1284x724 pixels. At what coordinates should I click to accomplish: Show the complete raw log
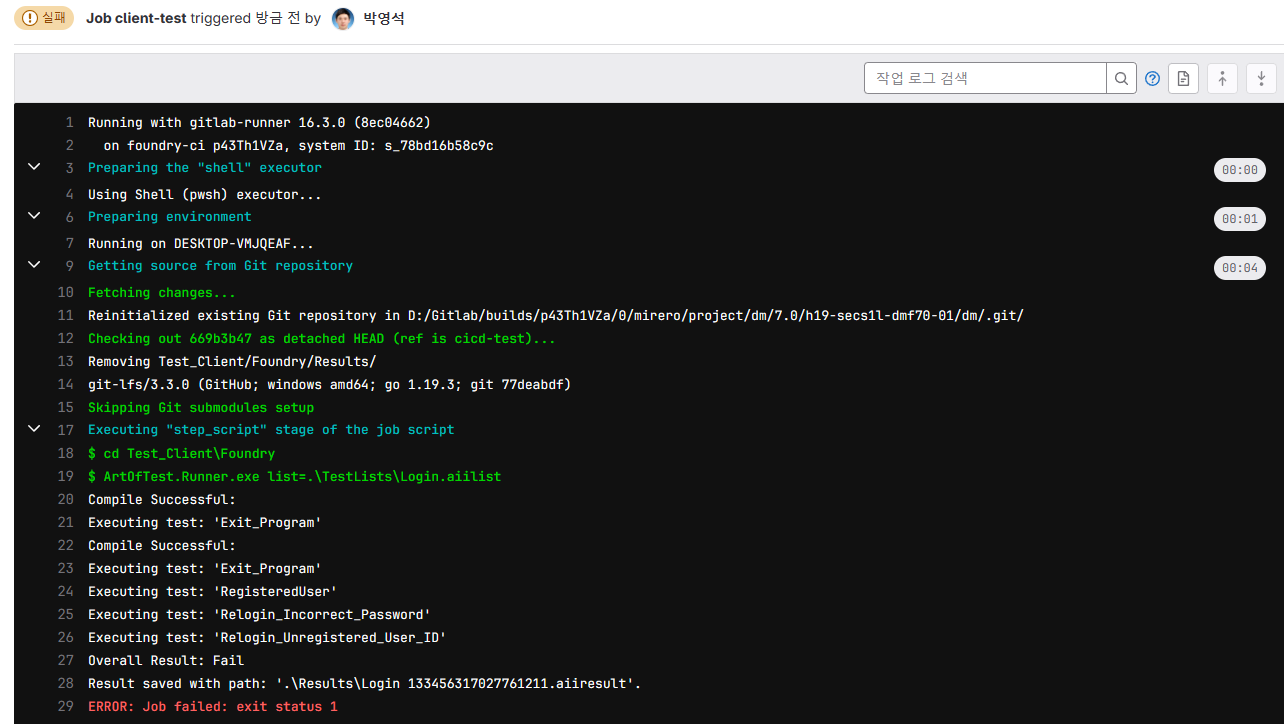coord(1183,78)
